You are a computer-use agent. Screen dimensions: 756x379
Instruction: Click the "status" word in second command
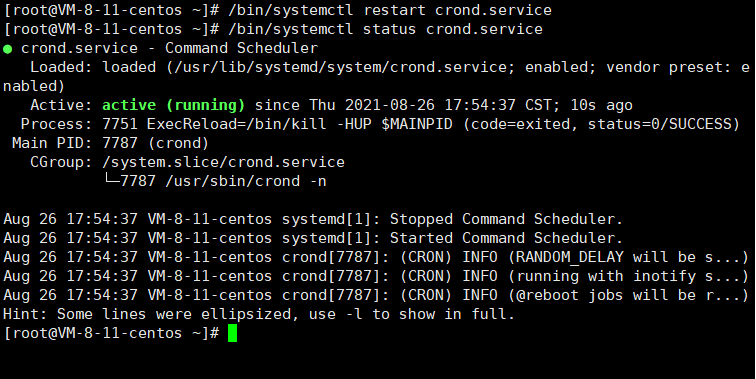390,29
